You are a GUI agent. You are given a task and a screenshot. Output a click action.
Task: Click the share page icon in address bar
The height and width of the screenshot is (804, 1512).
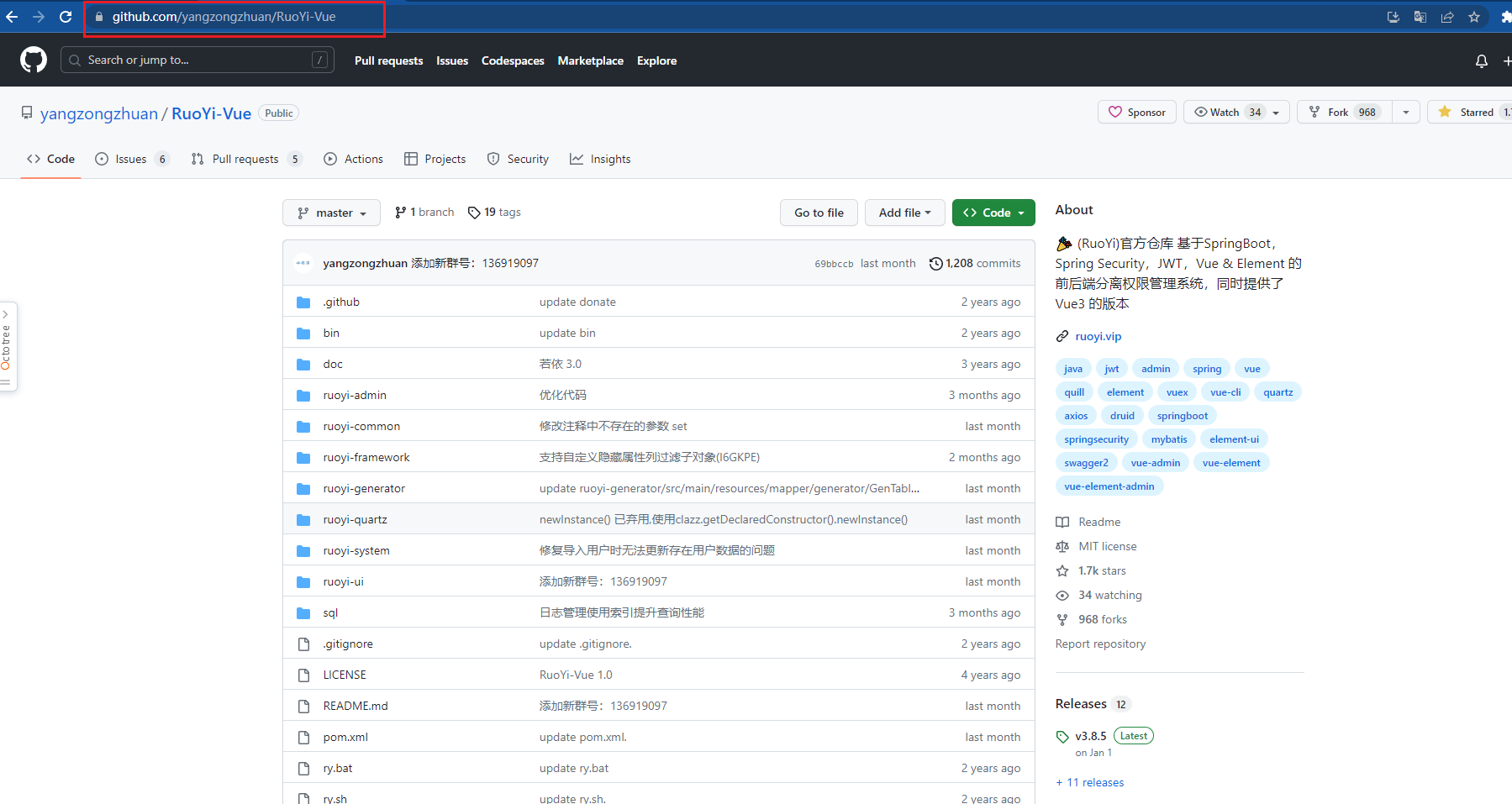pos(1447,17)
